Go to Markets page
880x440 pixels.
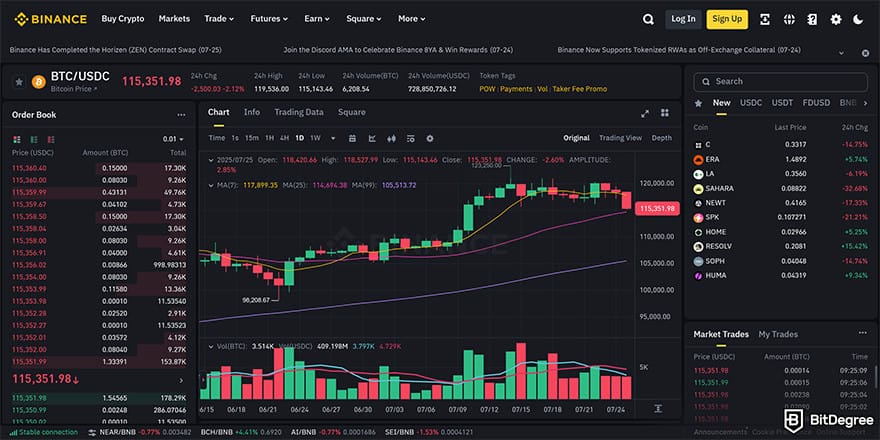(x=174, y=19)
